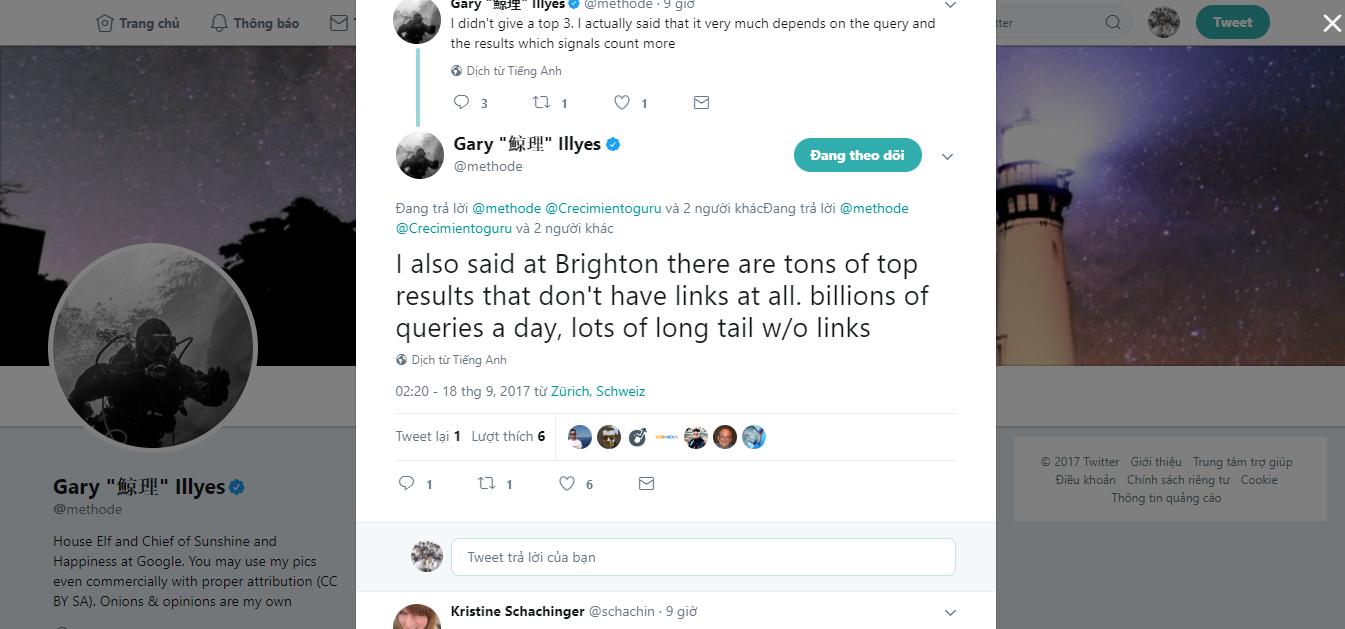Image resolution: width=1345 pixels, height=629 pixels.
Task: Close the tweet overlay with X
Action: pyautogui.click(x=1331, y=23)
